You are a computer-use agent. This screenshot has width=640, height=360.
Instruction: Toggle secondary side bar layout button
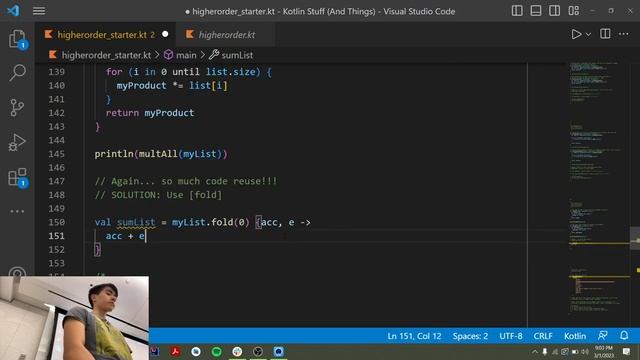pyautogui.click(x=554, y=11)
